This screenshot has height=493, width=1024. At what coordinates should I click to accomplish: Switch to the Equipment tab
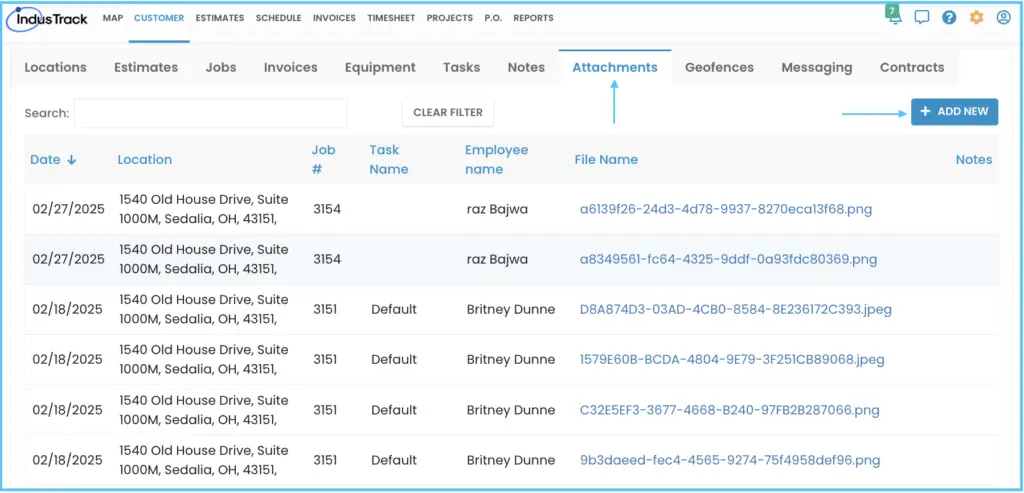click(380, 67)
